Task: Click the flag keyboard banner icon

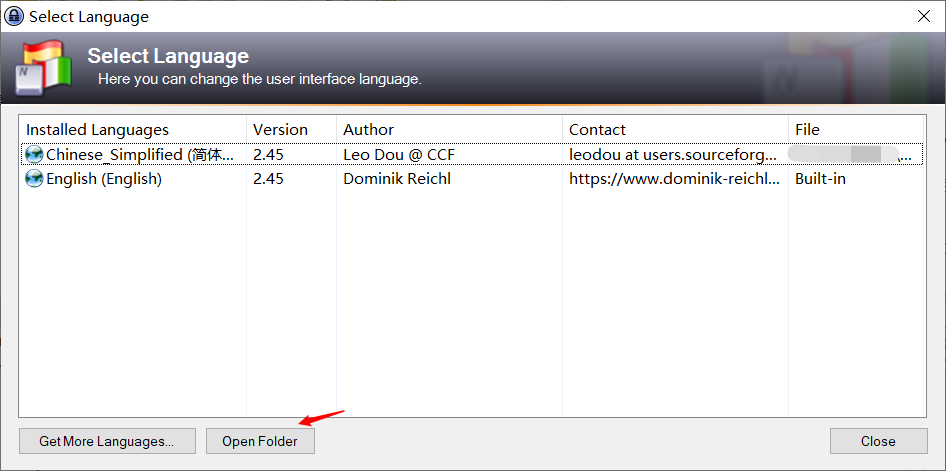Action: click(43, 68)
